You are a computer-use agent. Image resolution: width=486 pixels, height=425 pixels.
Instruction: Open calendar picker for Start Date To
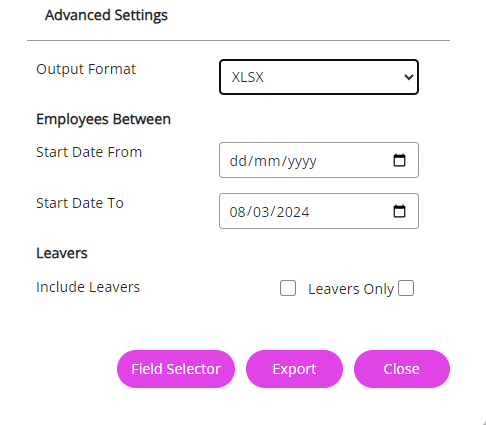[x=399, y=211]
